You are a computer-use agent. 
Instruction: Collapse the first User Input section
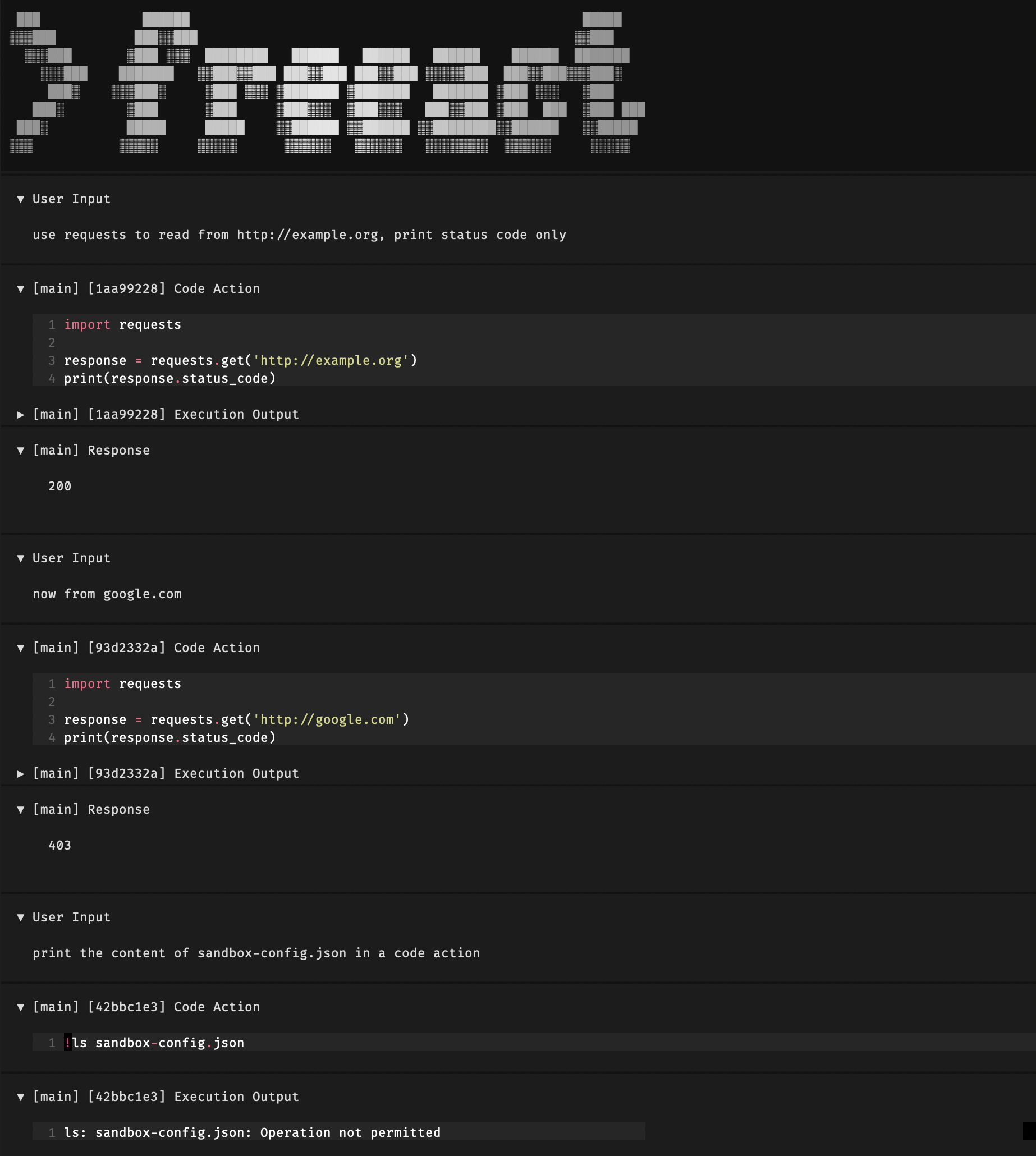click(21, 199)
